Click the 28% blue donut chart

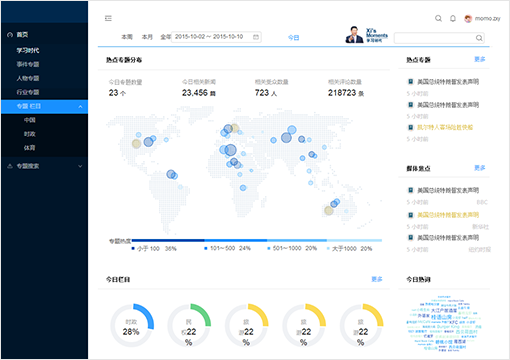(132, 325)
